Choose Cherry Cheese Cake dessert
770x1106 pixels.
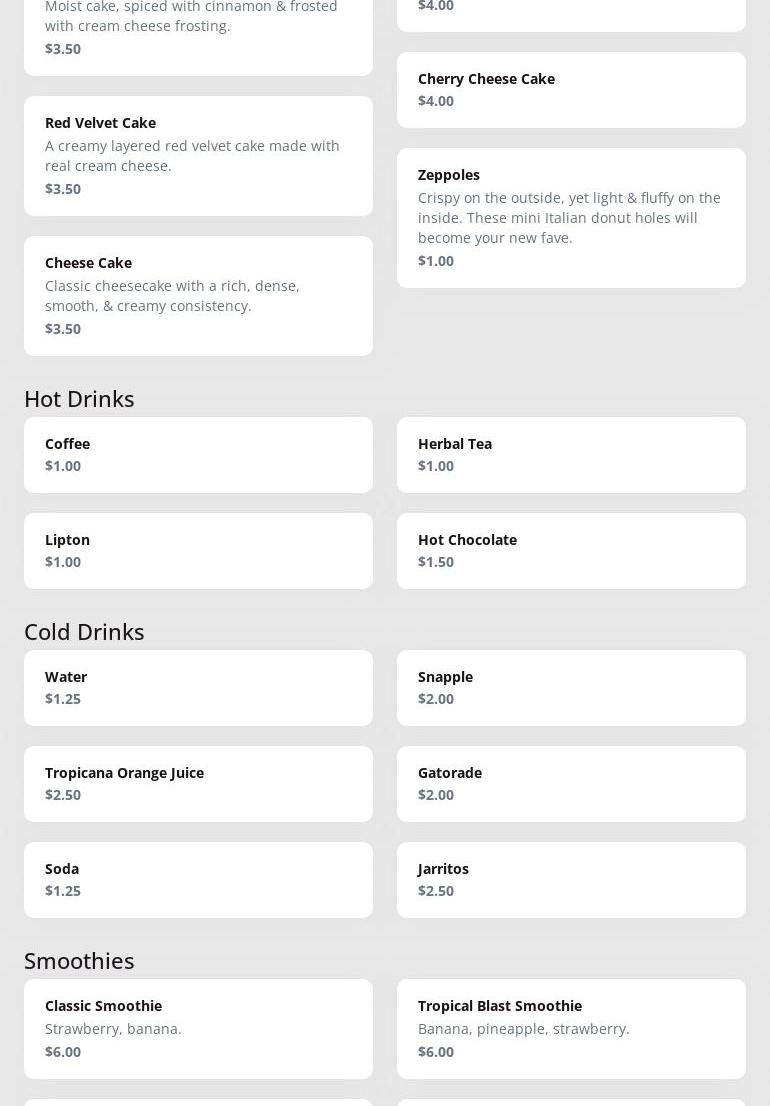tap(571, 90)
